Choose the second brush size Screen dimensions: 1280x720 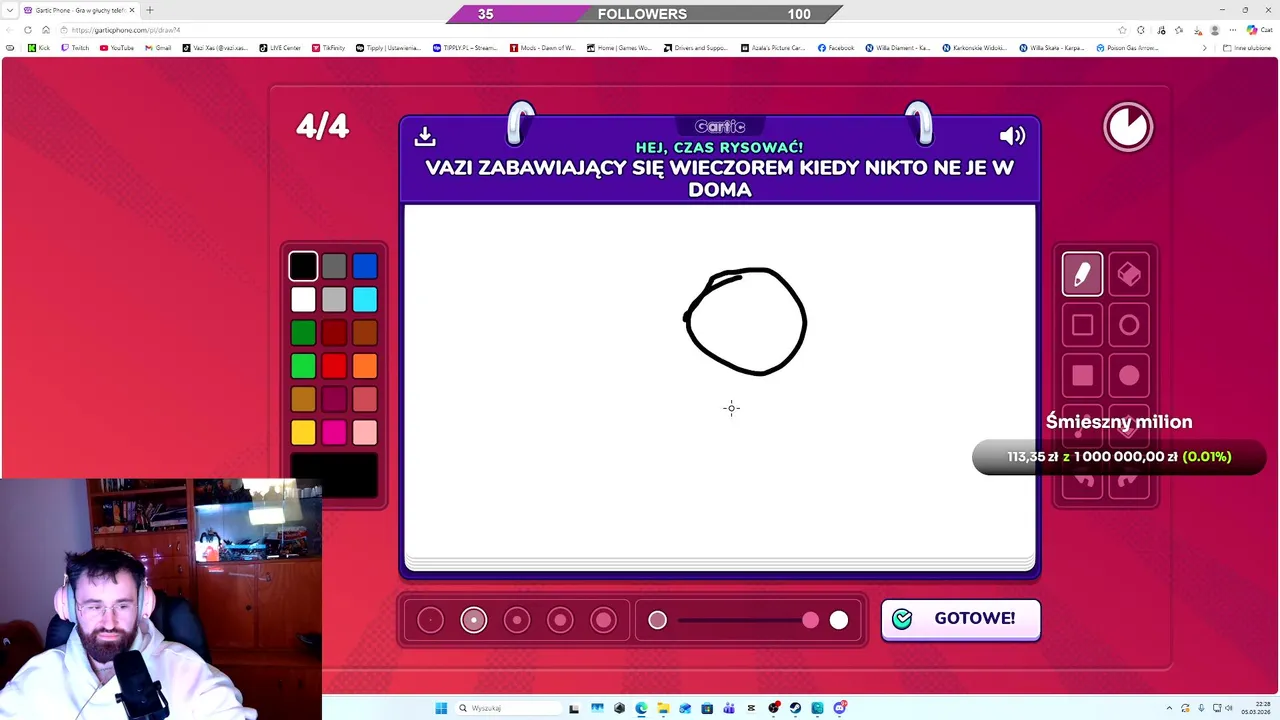click(474, 620)
